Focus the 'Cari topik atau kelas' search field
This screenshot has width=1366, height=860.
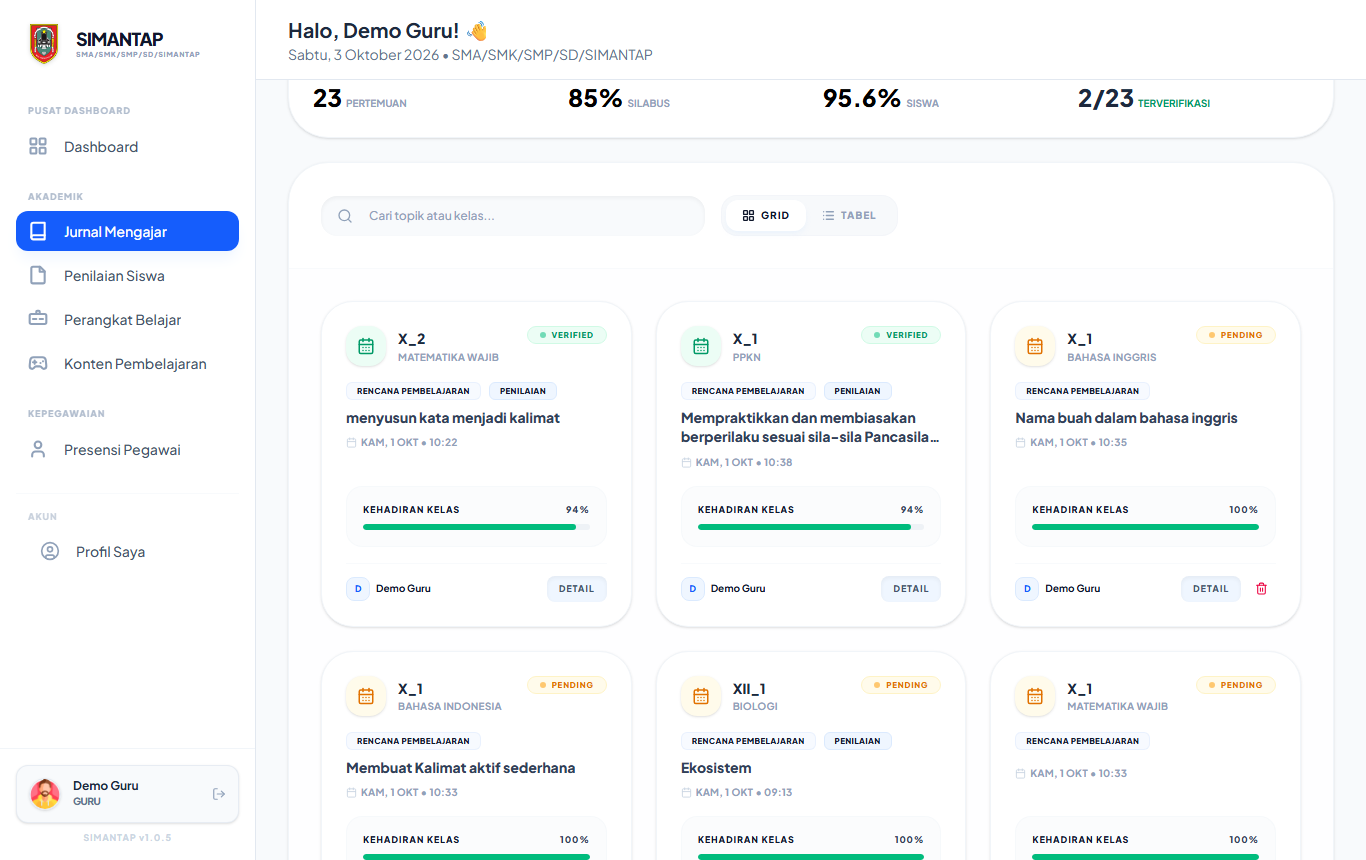tap(513, 216)
